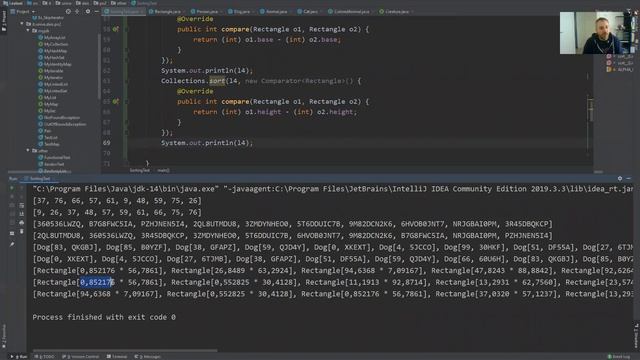The width and height of the screenshot is (640, 360).
Task: Click the Stop process icon in the Run panel
Action: 12,197
